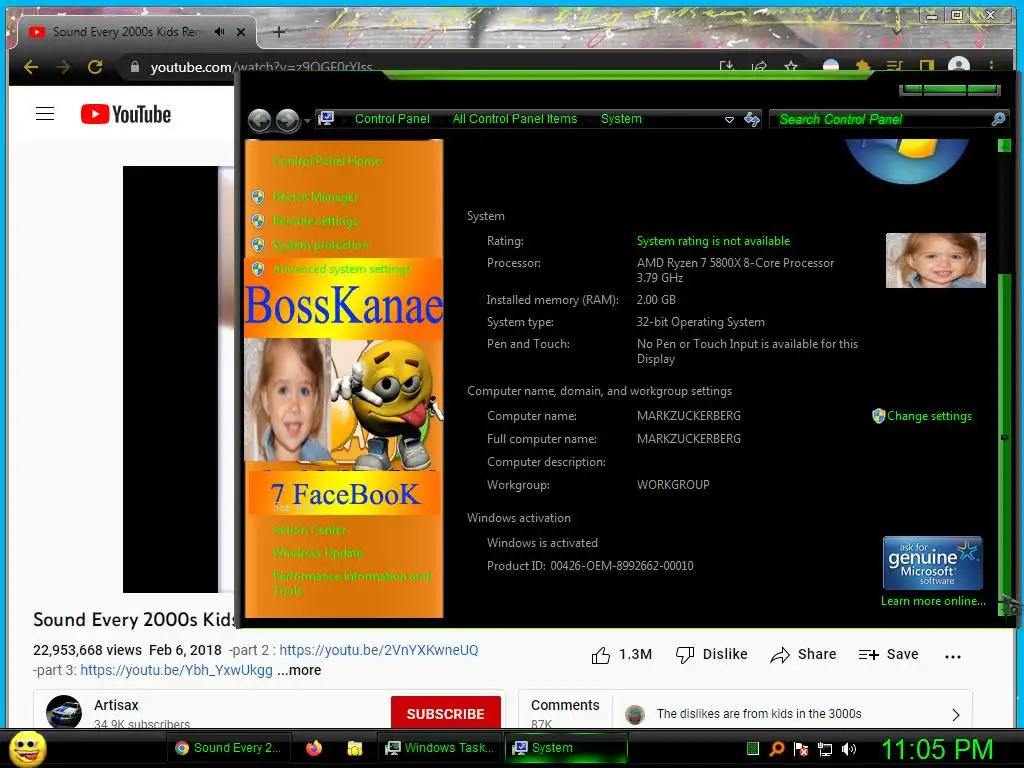Open more actions ellipsis under video
Viewport: 1024px width, 768px height.
point(953,656)
